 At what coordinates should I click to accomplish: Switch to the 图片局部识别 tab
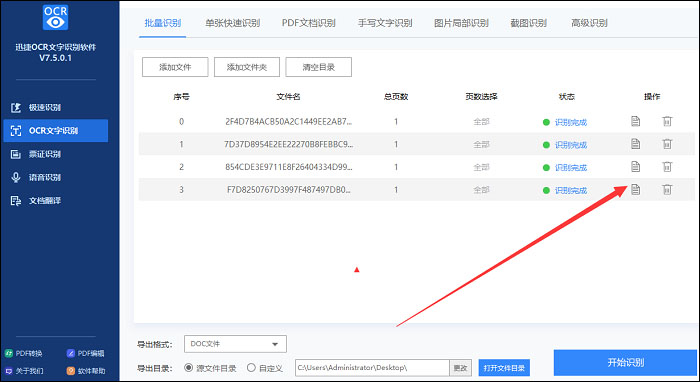click(461, 23)
